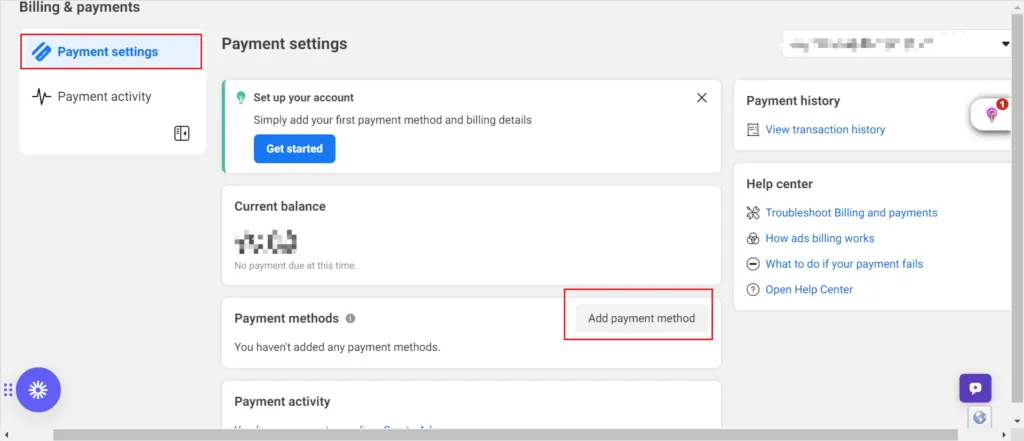
Task: Open the lightbulb notification badge icon
Action: [992, 114]
